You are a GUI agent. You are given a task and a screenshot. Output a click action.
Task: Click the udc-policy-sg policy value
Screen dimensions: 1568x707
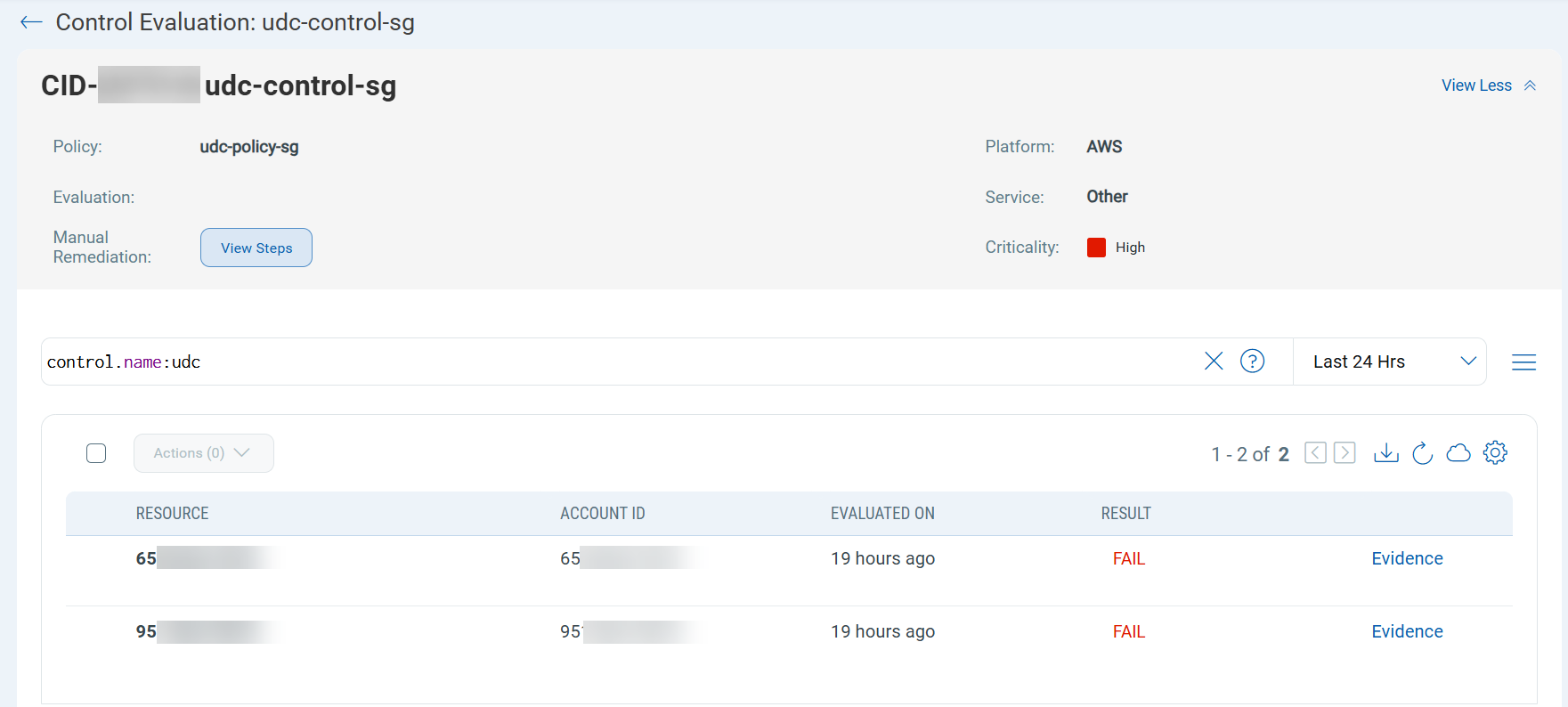click(249, 147)
